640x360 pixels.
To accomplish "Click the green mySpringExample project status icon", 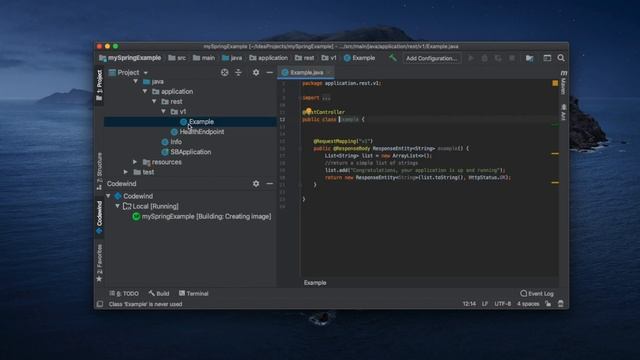I will click(136, 216).
